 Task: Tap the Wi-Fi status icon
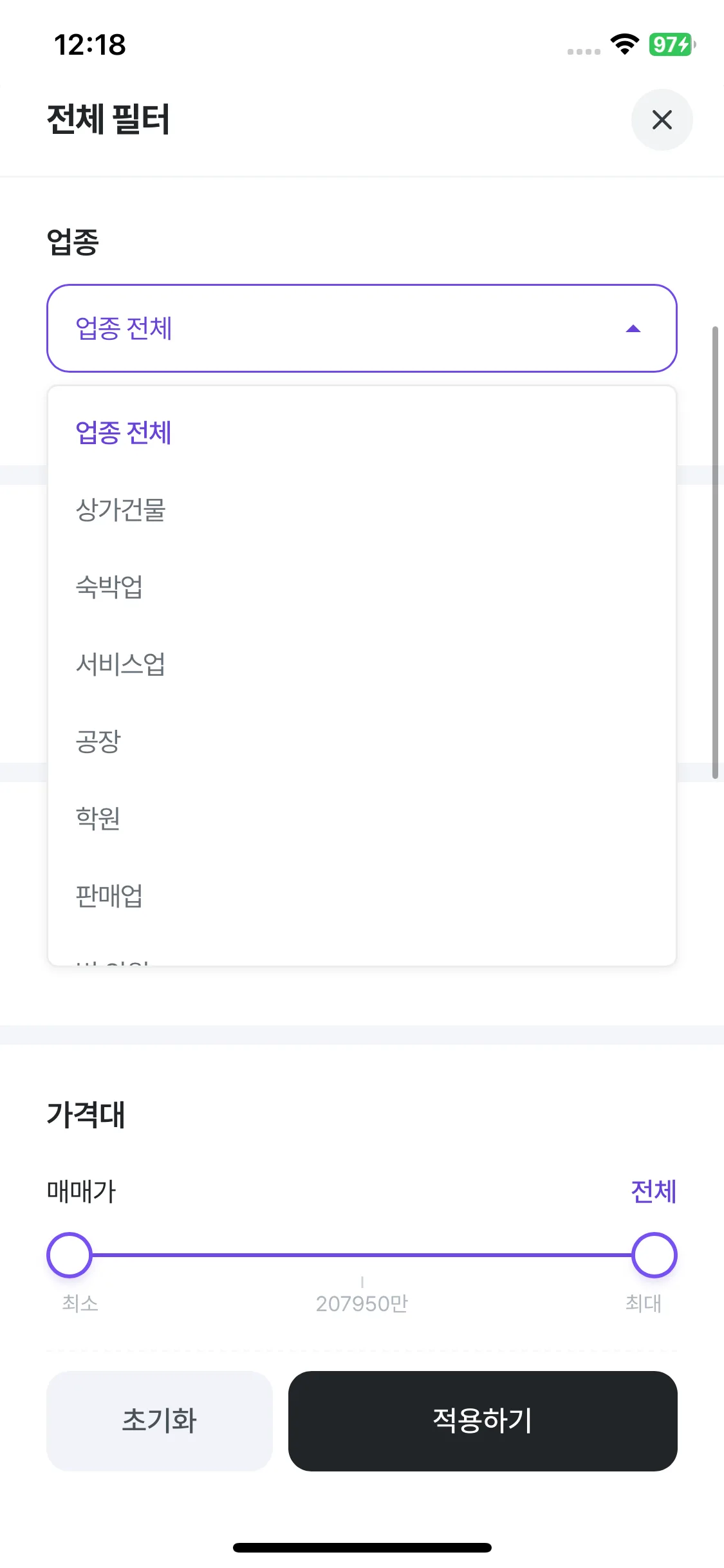(624, 44)
